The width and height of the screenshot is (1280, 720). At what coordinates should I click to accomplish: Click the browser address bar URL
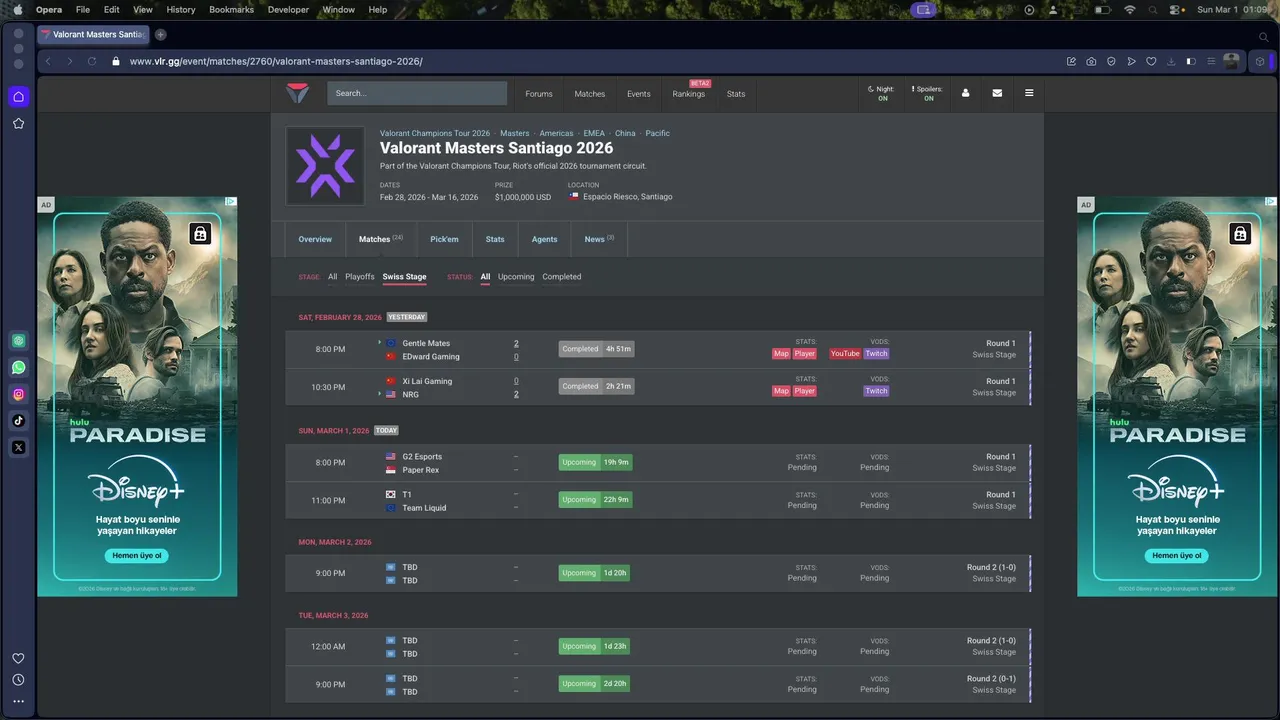(276, 61)
